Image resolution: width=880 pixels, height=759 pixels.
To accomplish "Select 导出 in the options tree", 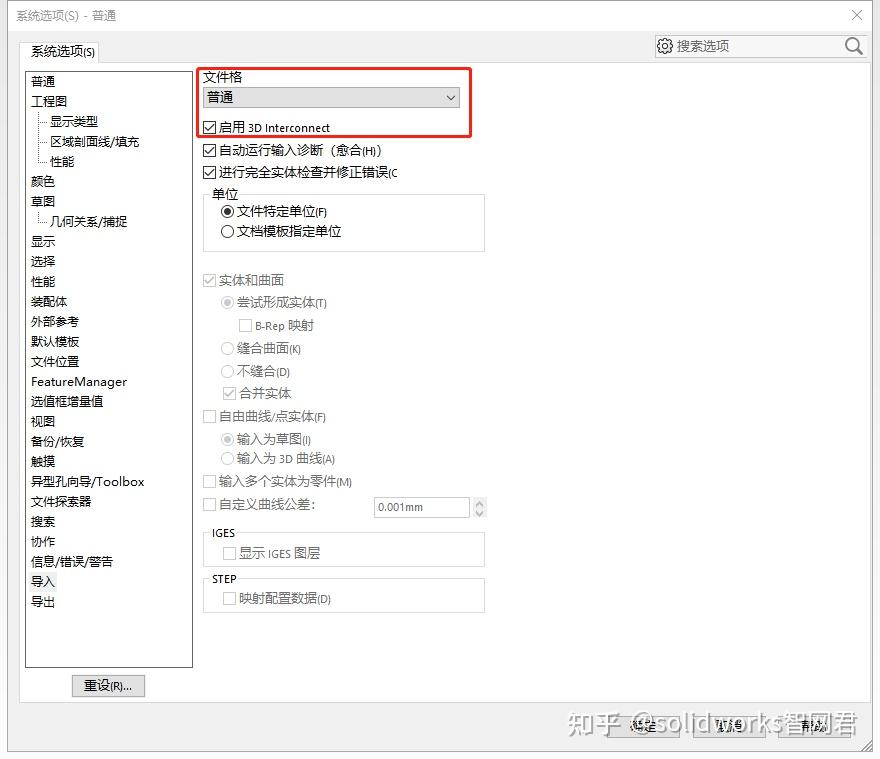I will pyautogui.click(x=43, y=601).
